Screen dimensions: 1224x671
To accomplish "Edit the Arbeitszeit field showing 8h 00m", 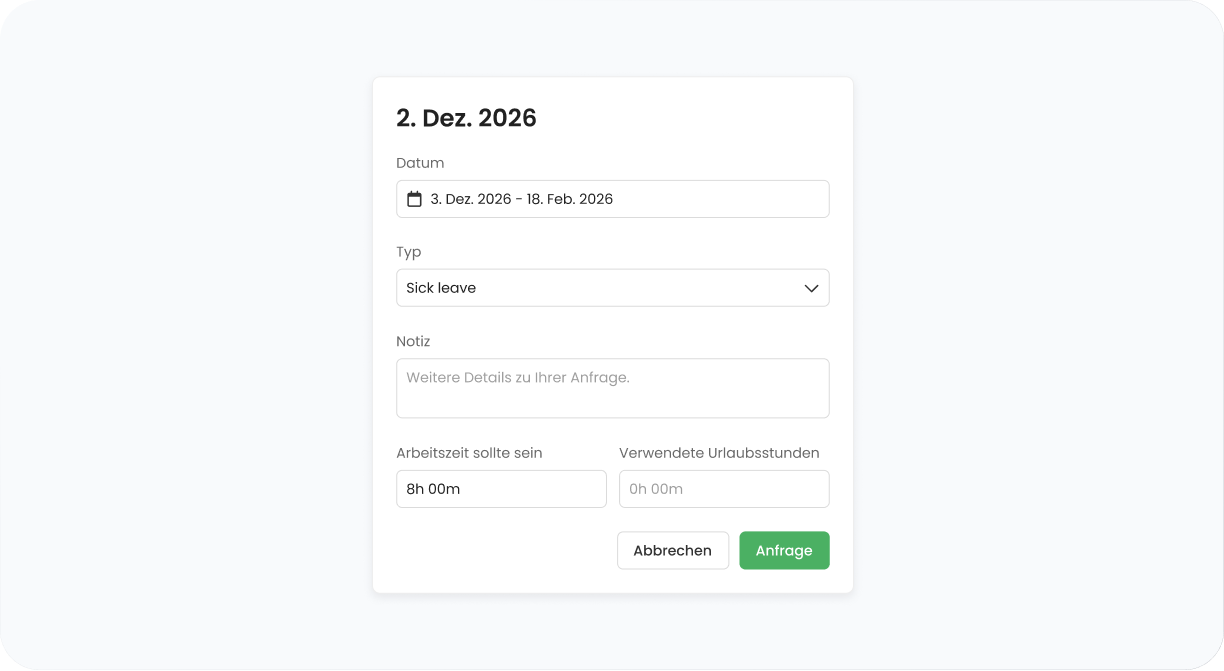I will 501,489.
